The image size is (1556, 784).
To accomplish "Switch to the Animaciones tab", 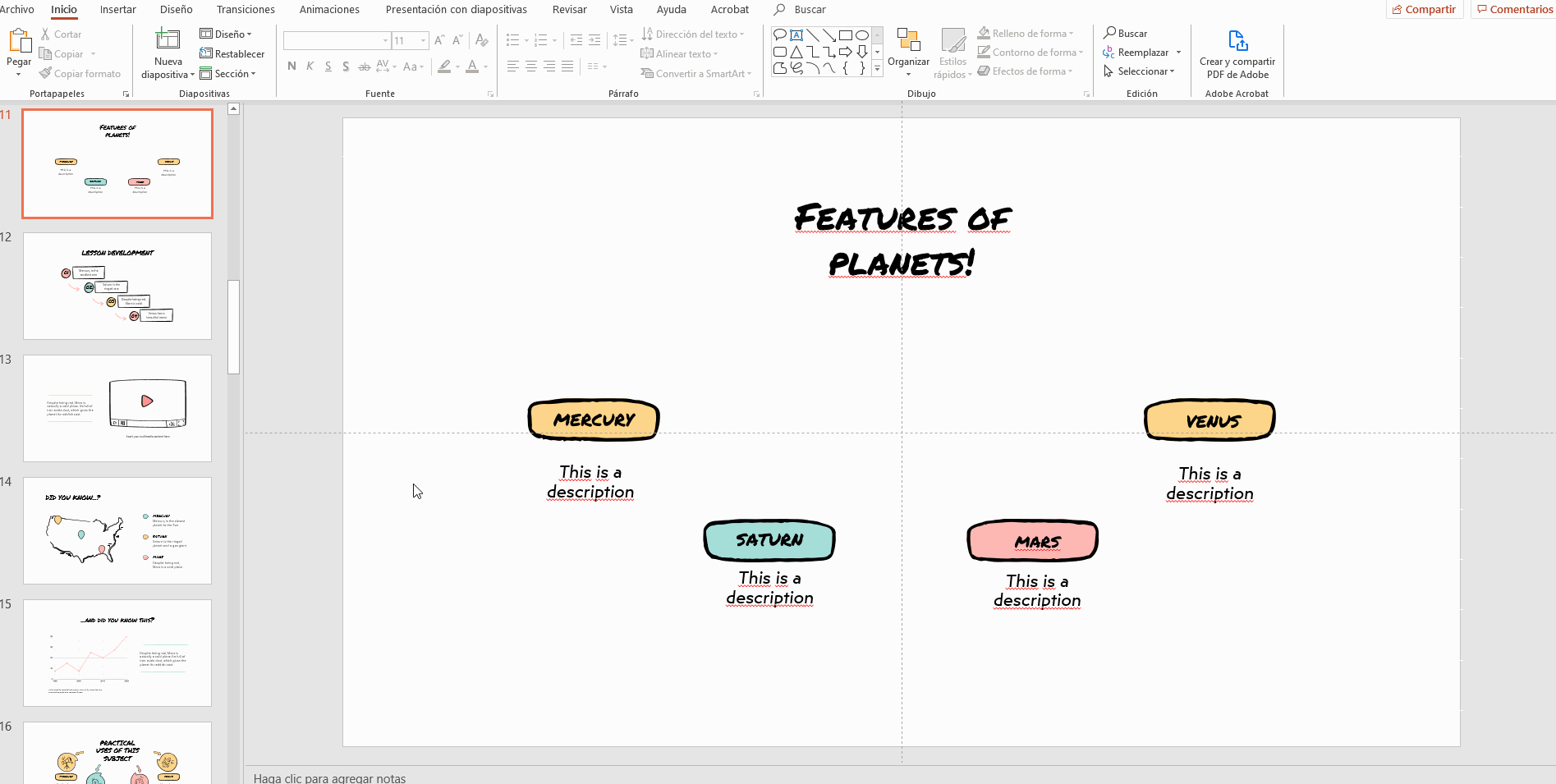I will pos(329,9).
